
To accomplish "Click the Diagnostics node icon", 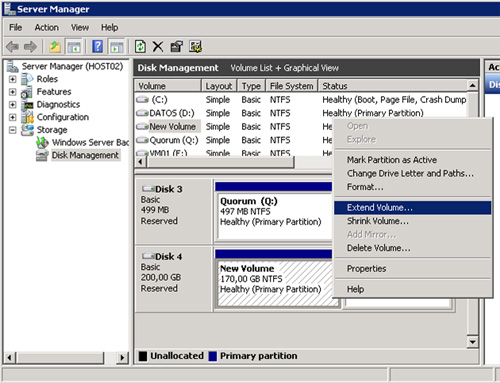I will point(27,104).
